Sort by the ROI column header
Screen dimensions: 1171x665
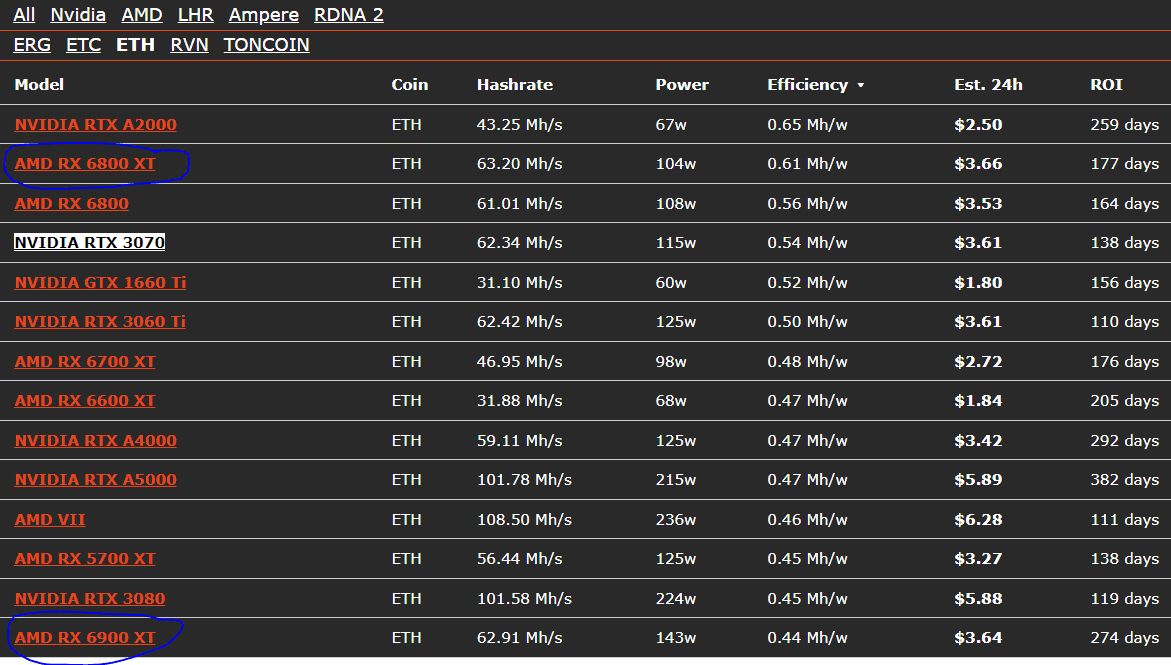(1106, 85)
